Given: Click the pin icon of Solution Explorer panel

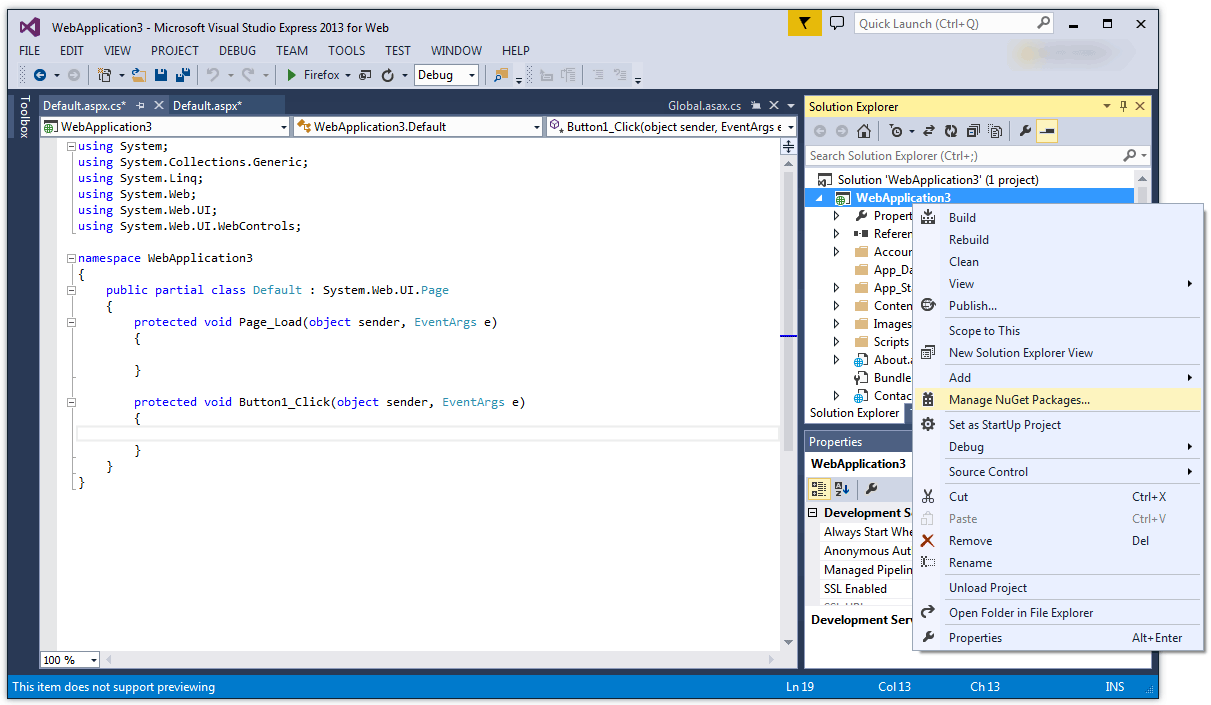Looking at the screenshot, I should pos(1124,106).
